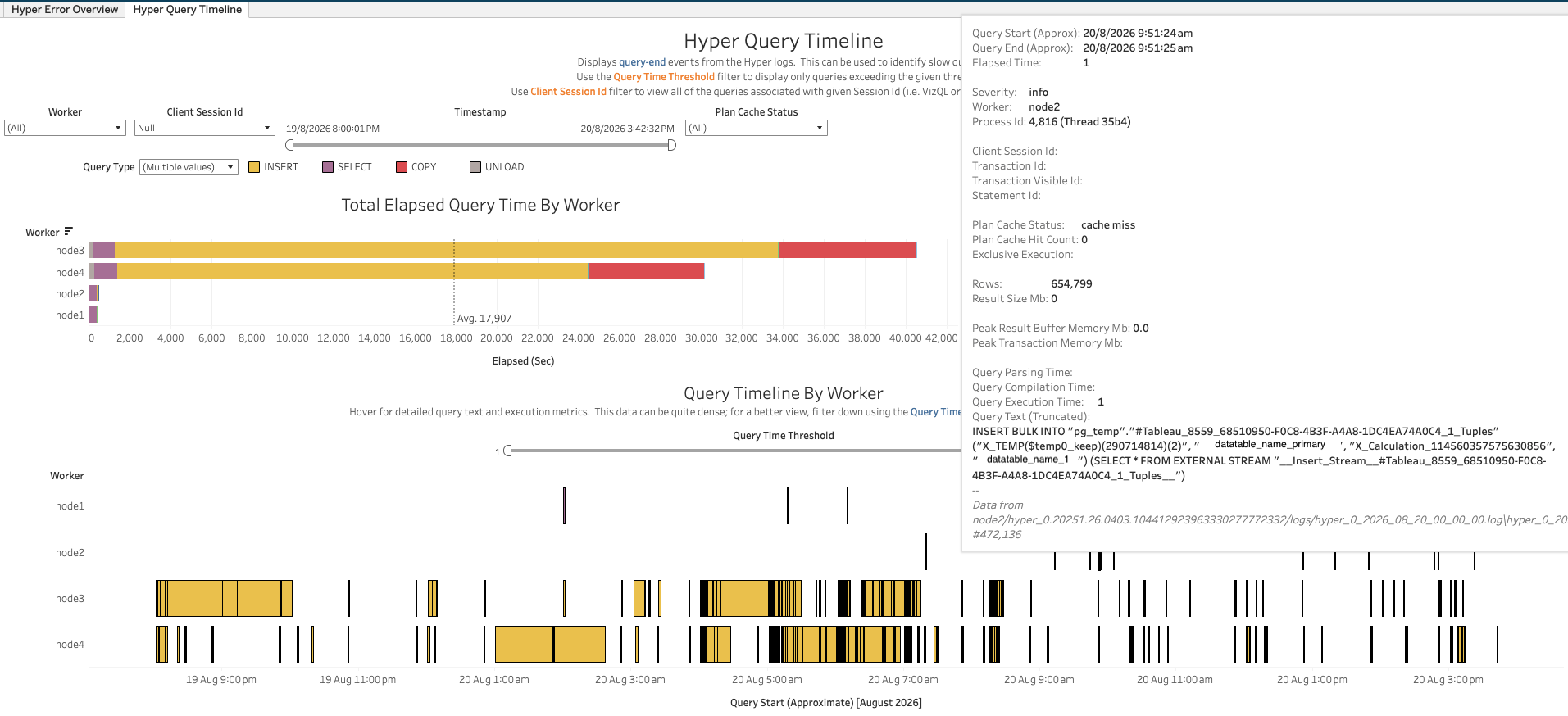Open the Plan Cache Status dropdown
Image resolution: width=1568 pixels, height=716 pixels.
click(756, 128)
